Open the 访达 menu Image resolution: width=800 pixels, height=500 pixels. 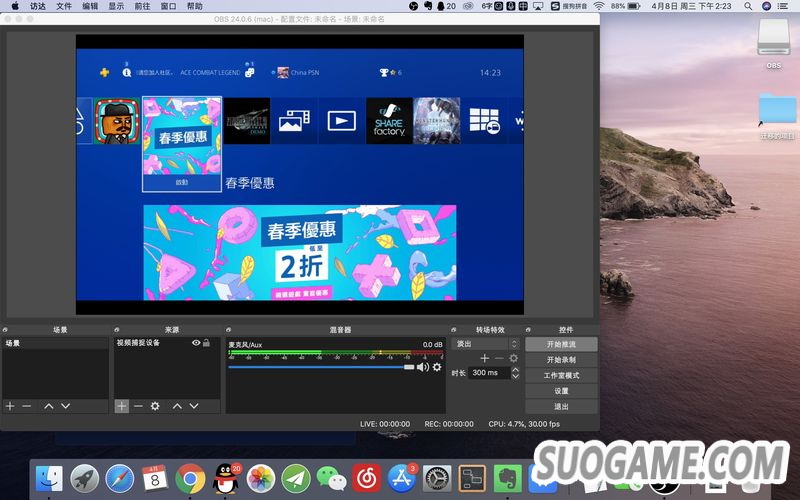pyautogui.click(x=38, y=6)
